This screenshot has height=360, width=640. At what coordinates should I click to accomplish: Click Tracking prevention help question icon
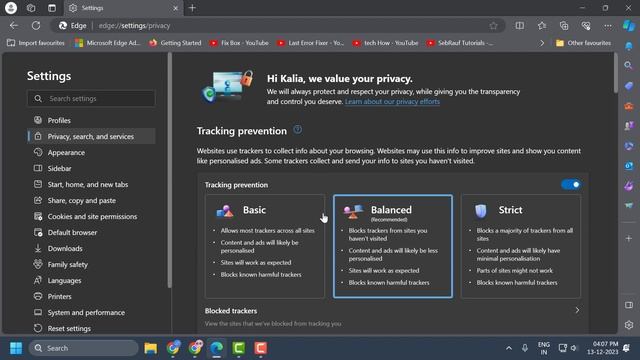tap(298, 130)
